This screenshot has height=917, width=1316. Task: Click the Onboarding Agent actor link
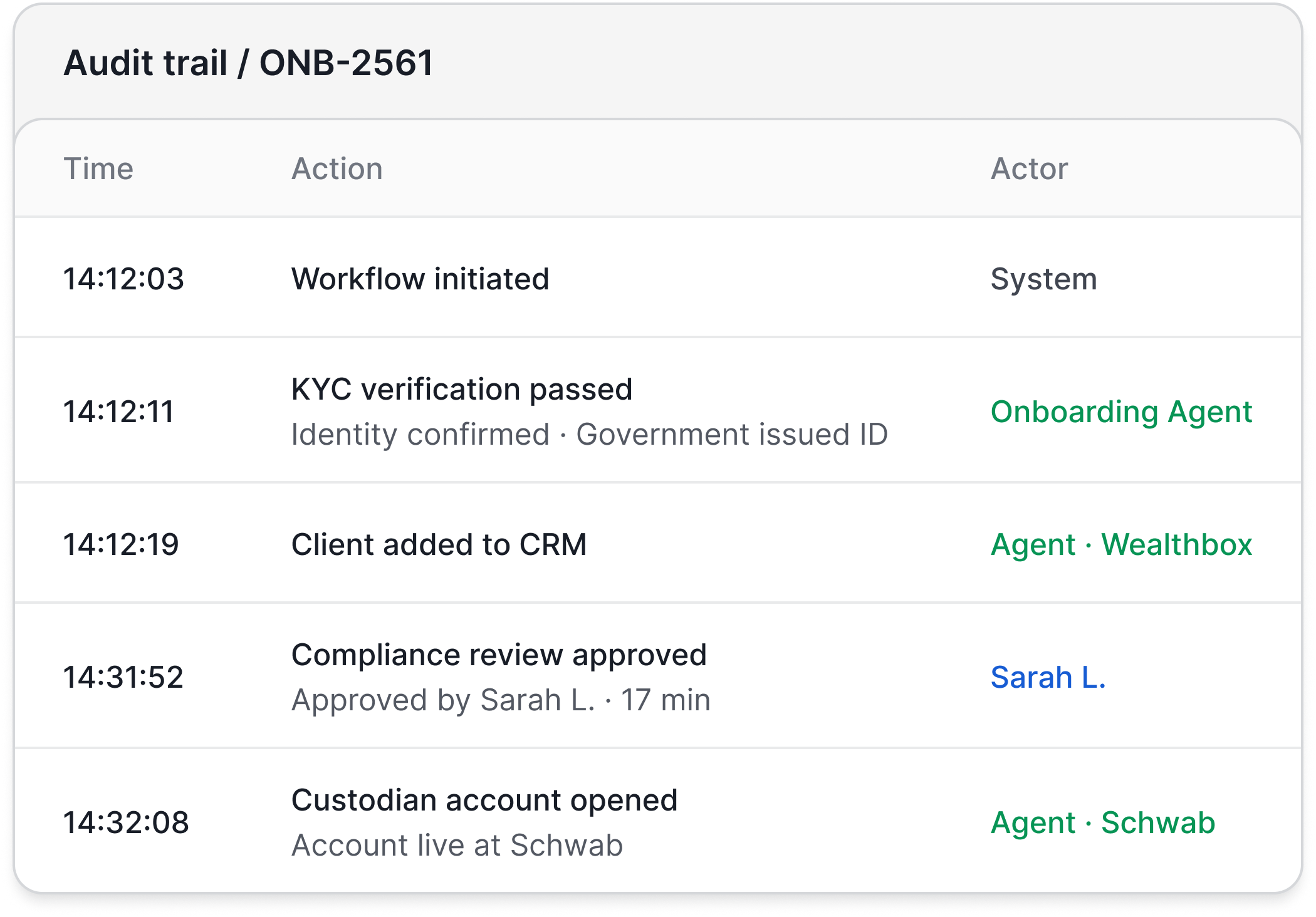click(1121, 412)
